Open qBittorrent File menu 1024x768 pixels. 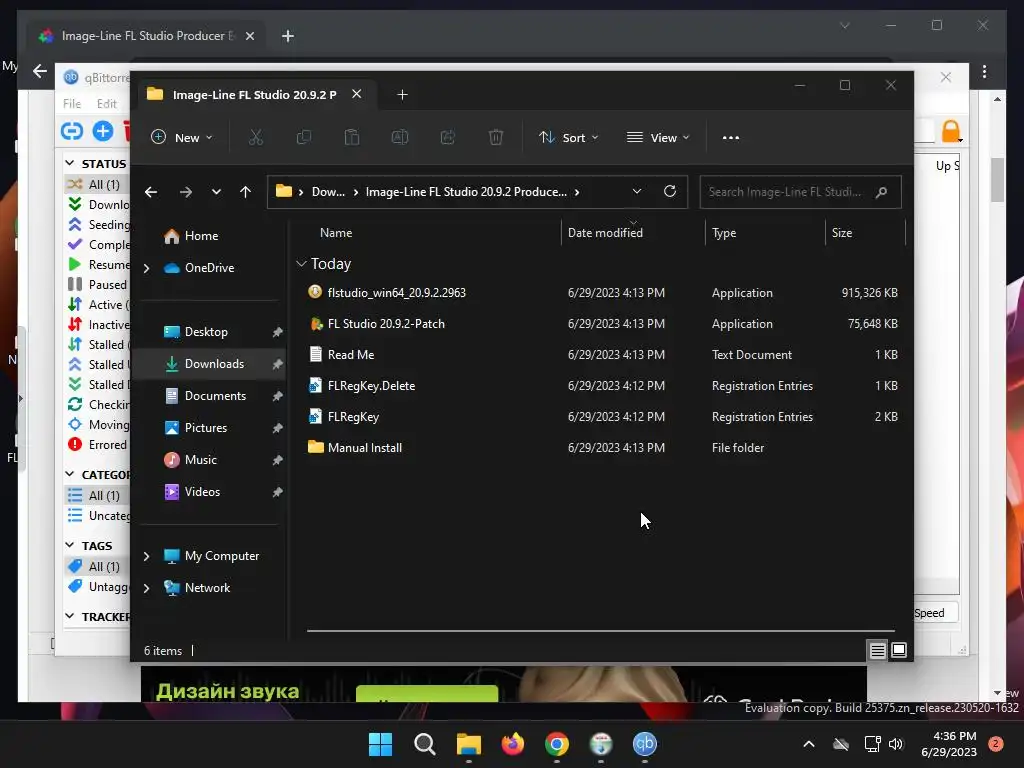(72, 104)
